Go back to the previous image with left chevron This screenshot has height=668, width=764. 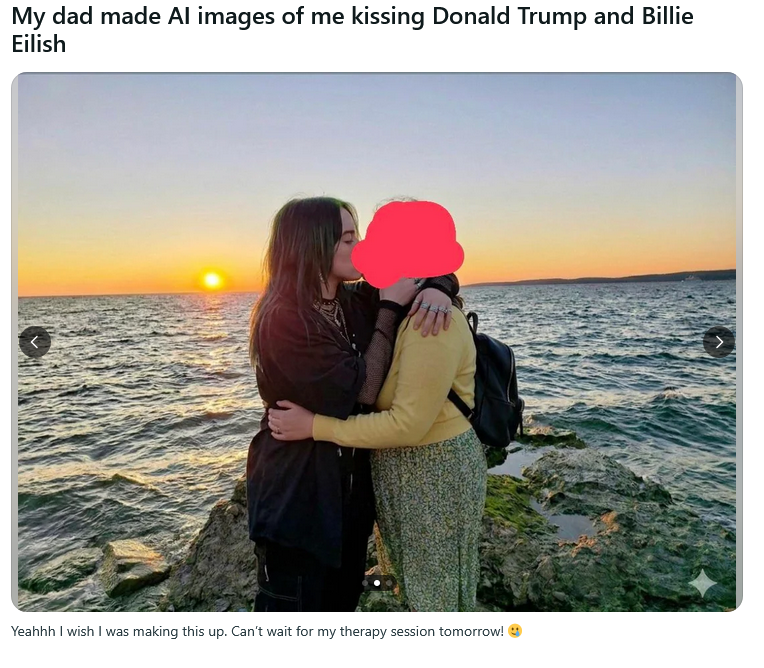[35, 342]
